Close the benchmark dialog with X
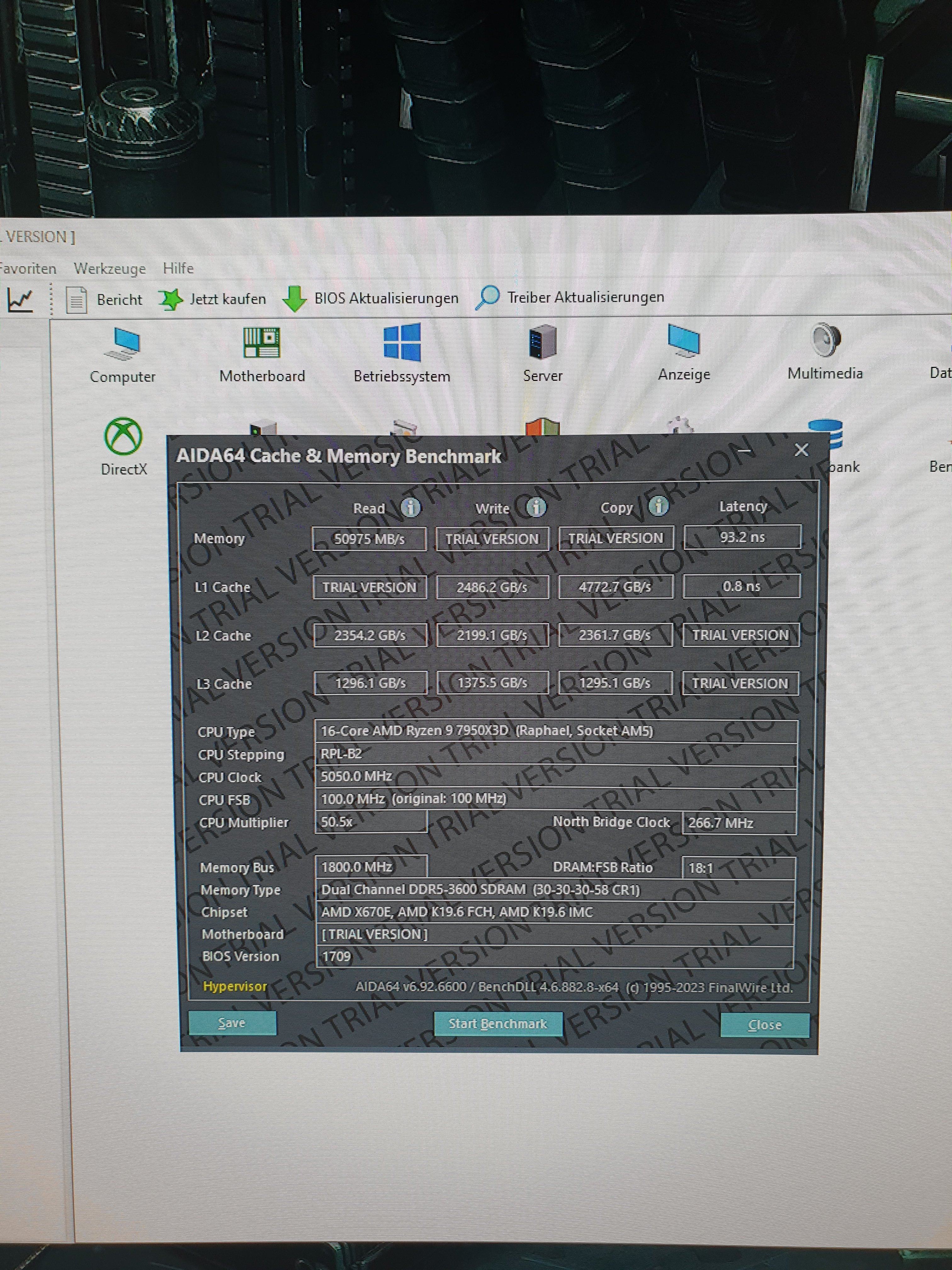This screenshot has height=1270, width=952. coord(801,450)
